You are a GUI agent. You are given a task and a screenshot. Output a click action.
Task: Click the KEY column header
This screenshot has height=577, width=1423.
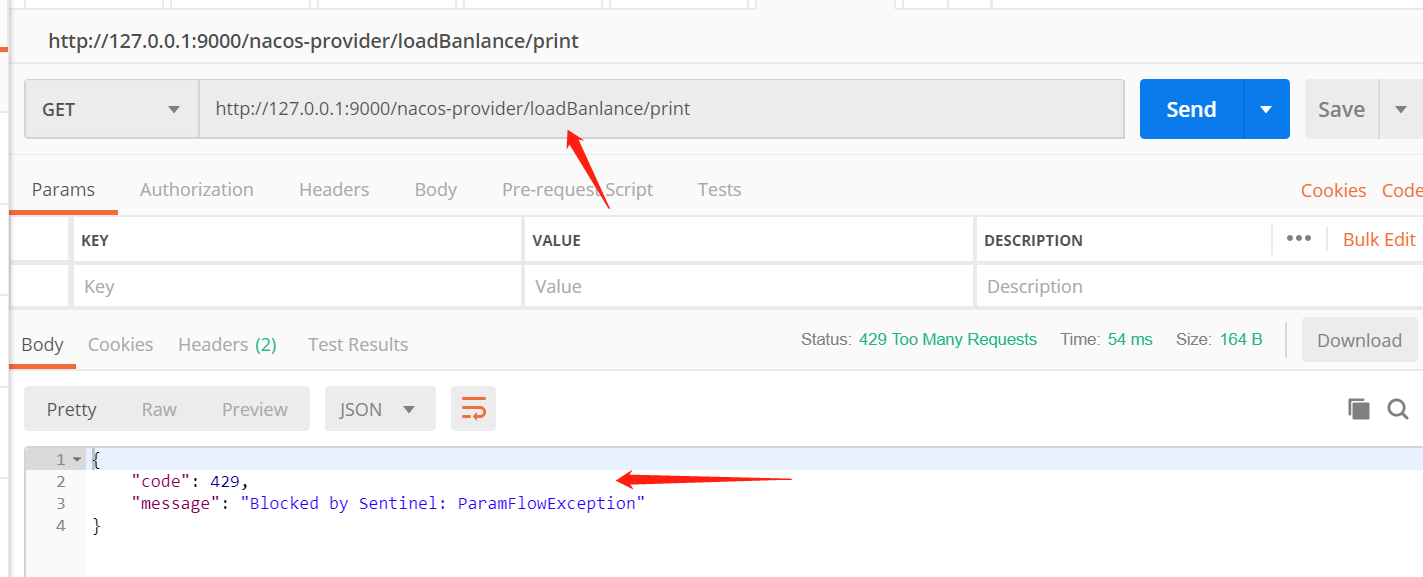tap(95, 240)
